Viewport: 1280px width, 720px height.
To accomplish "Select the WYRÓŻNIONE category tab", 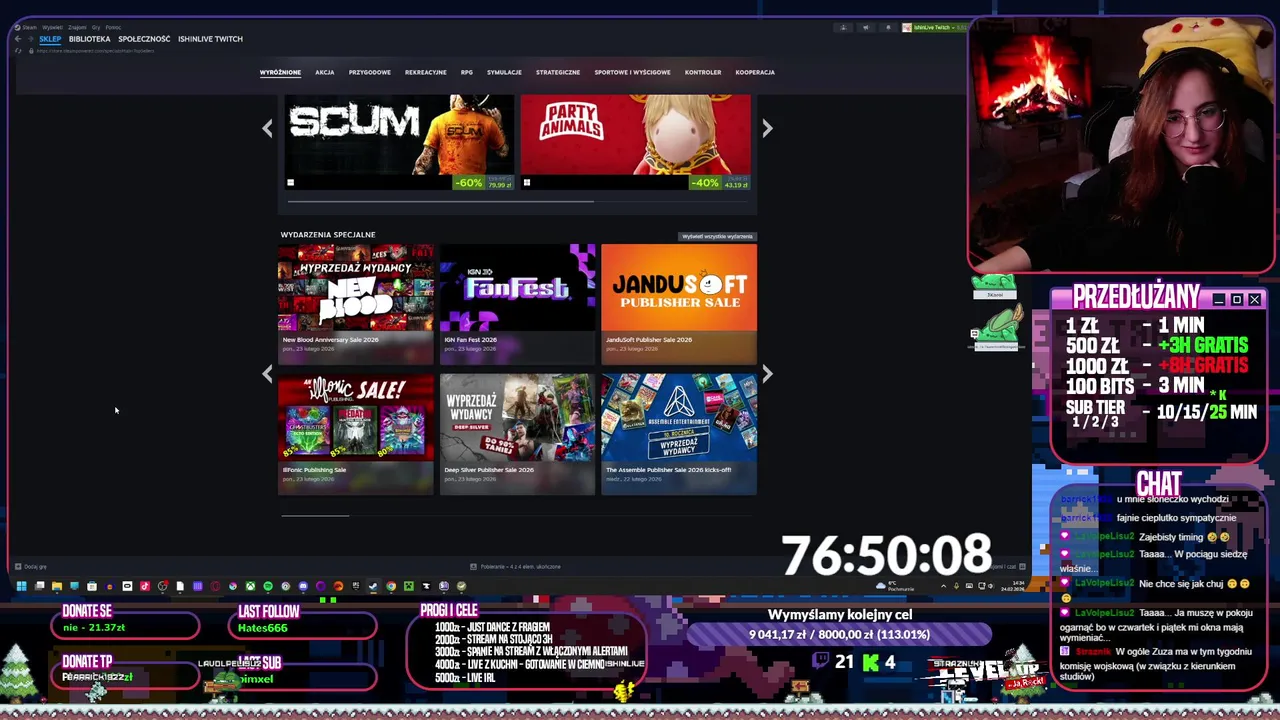I will point(280,72).
